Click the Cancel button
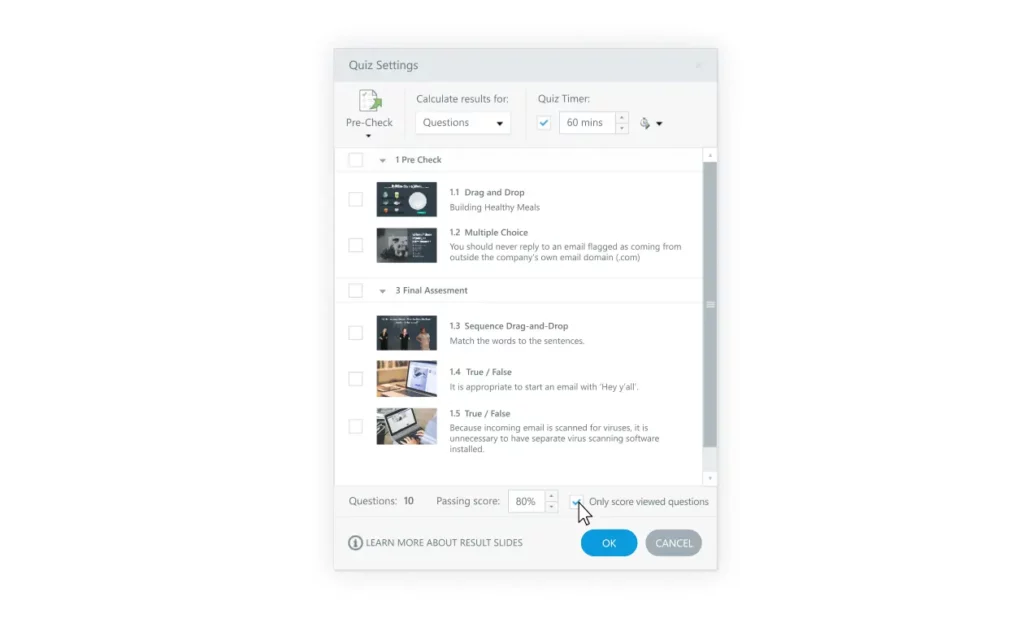The image size is (1024, 623). (x=673, y=543)
